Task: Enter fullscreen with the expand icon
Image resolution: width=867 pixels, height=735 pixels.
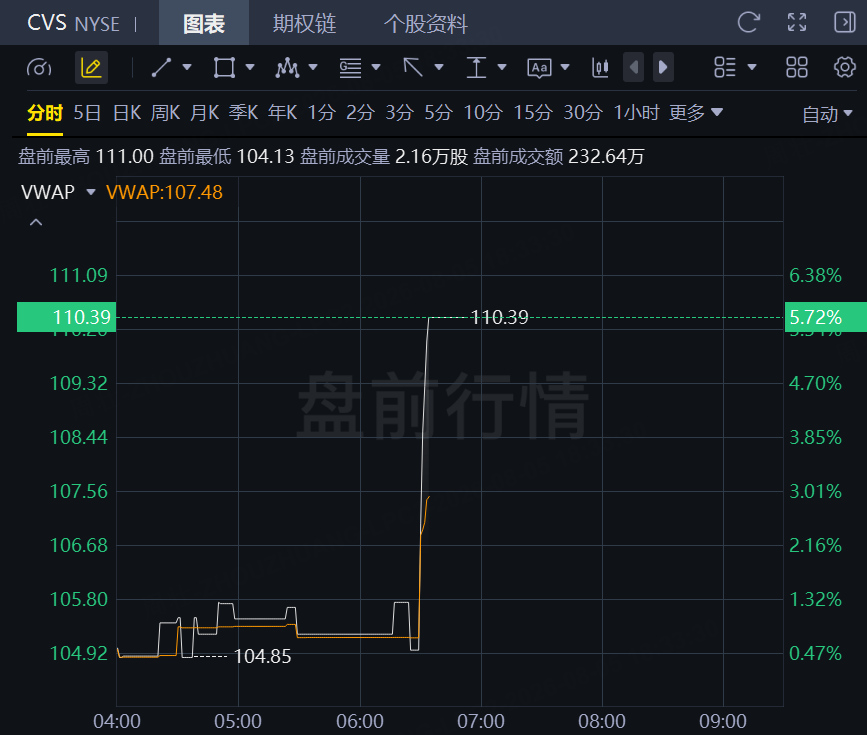Action: pyautogui.click(x=797, y=23)
